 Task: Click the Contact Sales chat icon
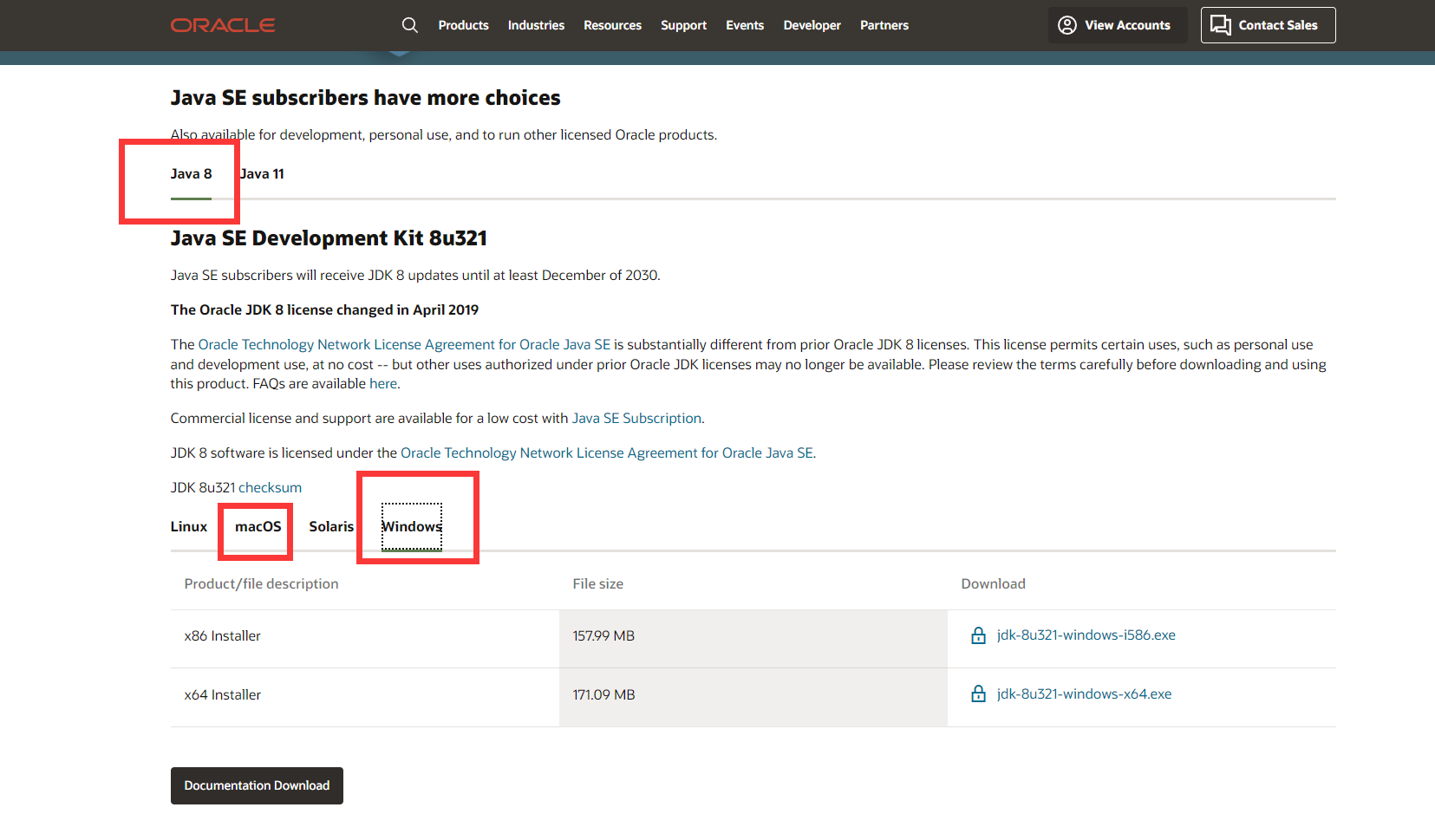[1221, 25]
